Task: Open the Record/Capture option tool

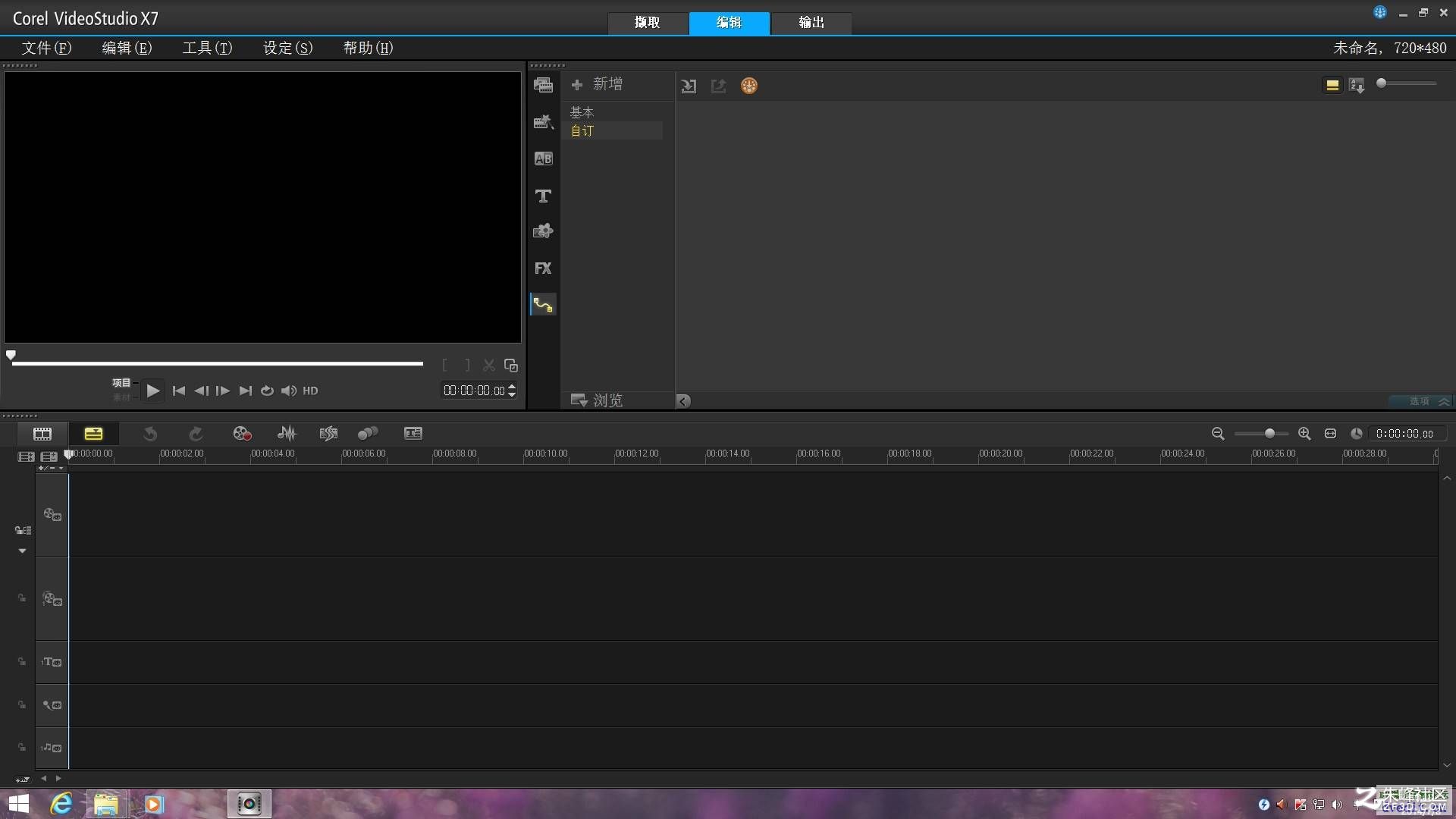Action: pyautogui.click(x=242, y=433)
